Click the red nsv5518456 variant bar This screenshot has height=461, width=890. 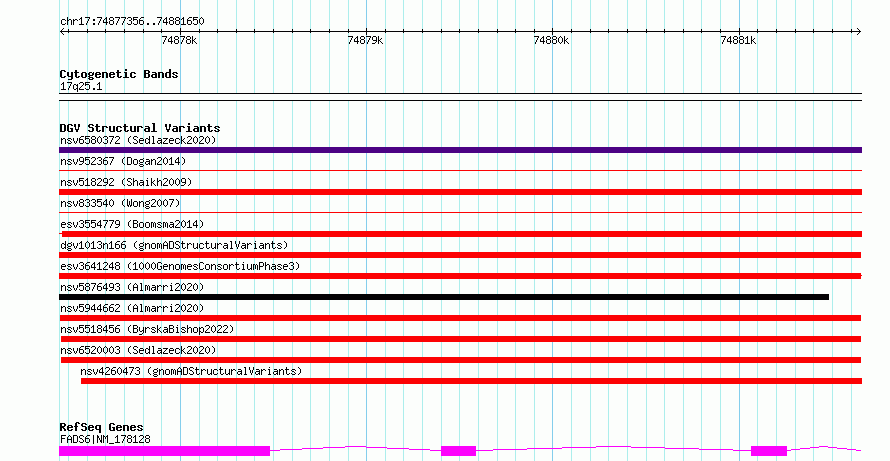click(461, 339)
